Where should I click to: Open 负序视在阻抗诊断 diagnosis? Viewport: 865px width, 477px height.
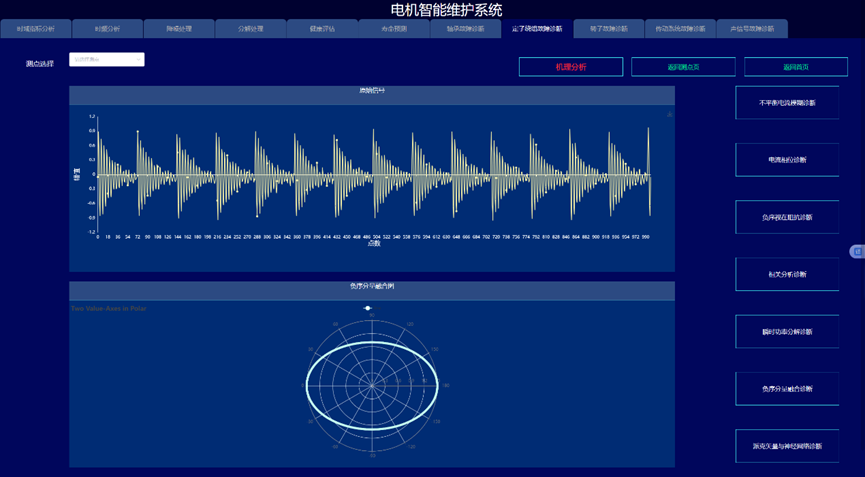787,217
